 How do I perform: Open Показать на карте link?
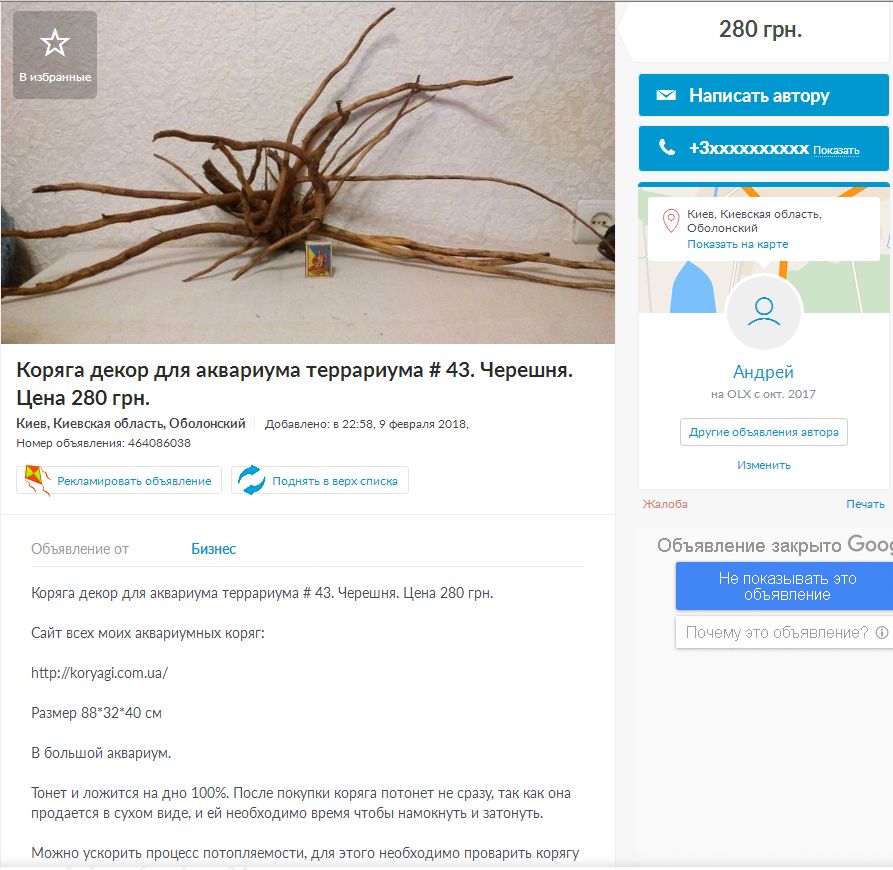[738, 244]
